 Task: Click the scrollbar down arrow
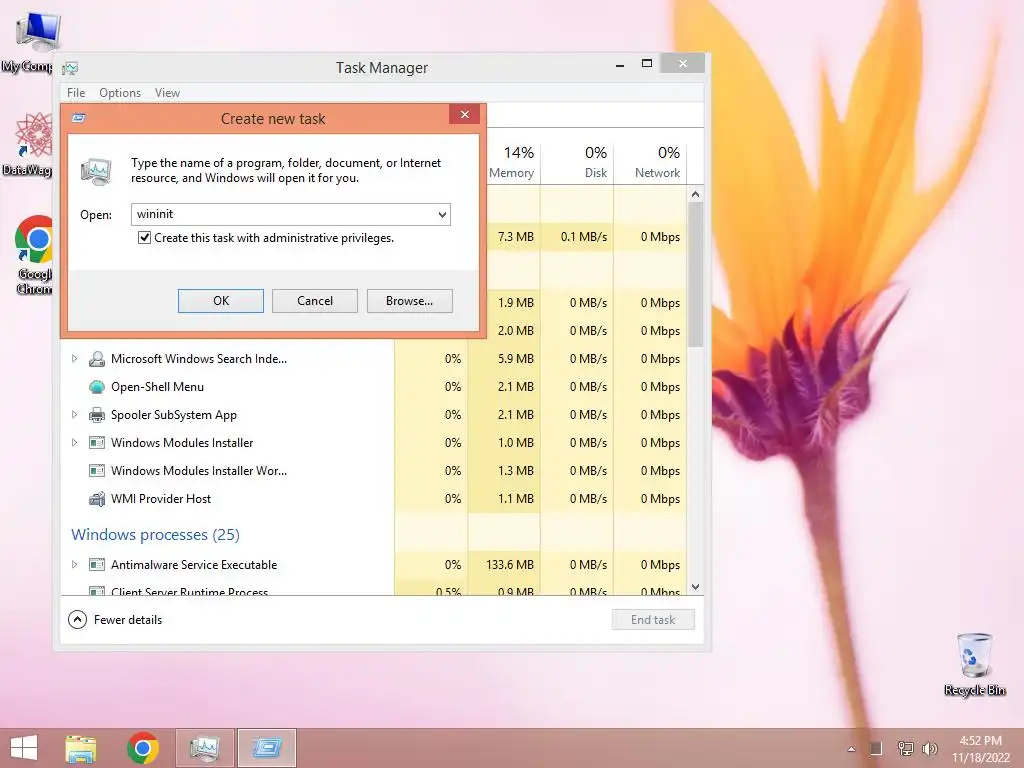point(696,587)
